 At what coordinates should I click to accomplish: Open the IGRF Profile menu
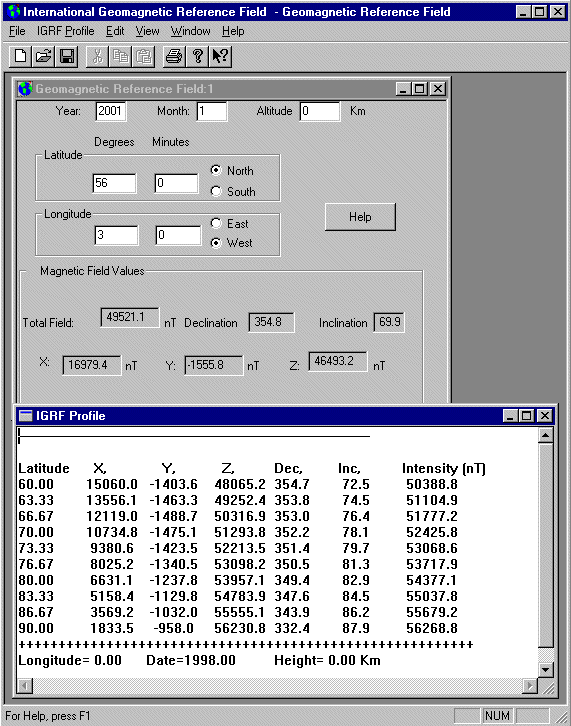(65, 31)
